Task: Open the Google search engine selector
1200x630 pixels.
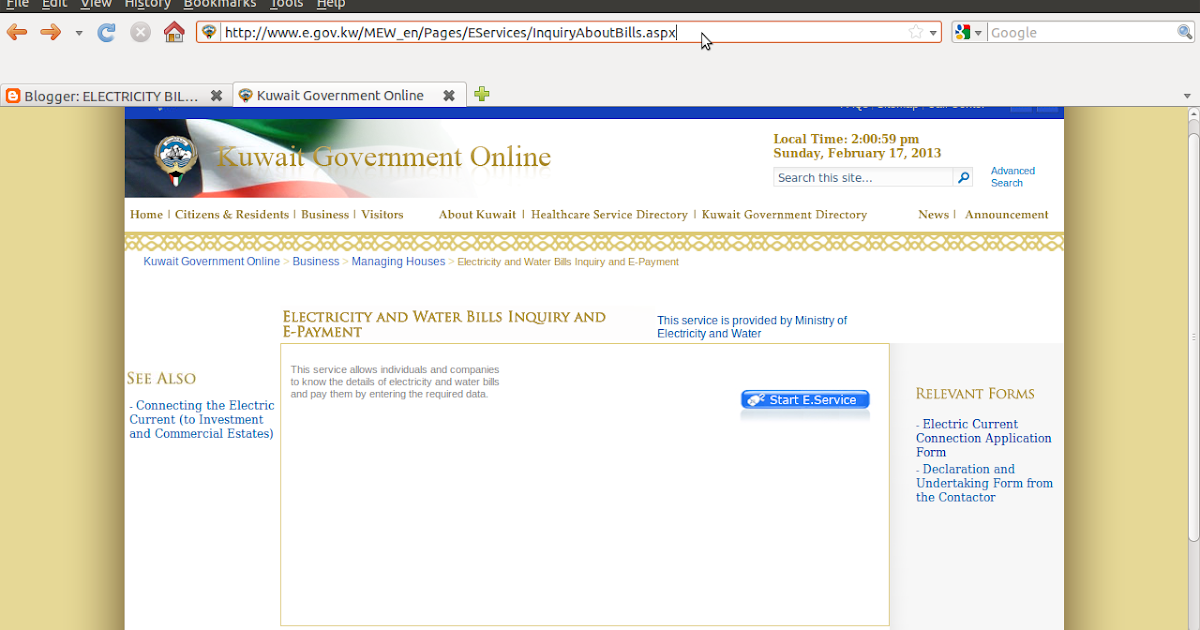Action: 969,32
